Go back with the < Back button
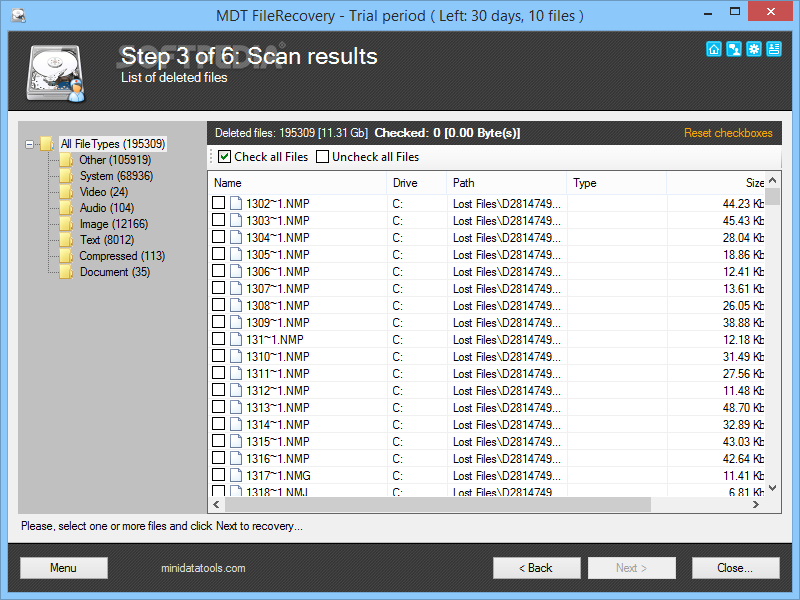Screen dimensions: 800x600 point(537,568)
